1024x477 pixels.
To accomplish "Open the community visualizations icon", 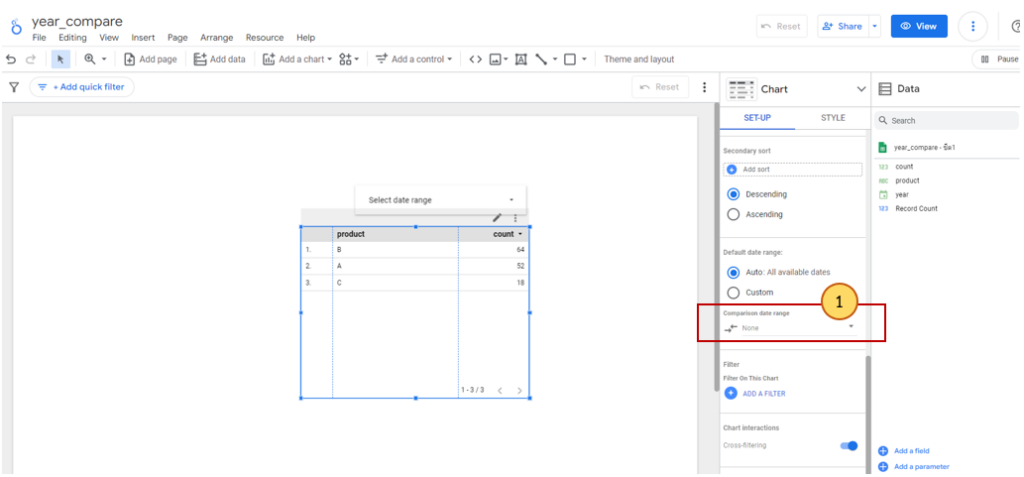I will coord(346,59).
